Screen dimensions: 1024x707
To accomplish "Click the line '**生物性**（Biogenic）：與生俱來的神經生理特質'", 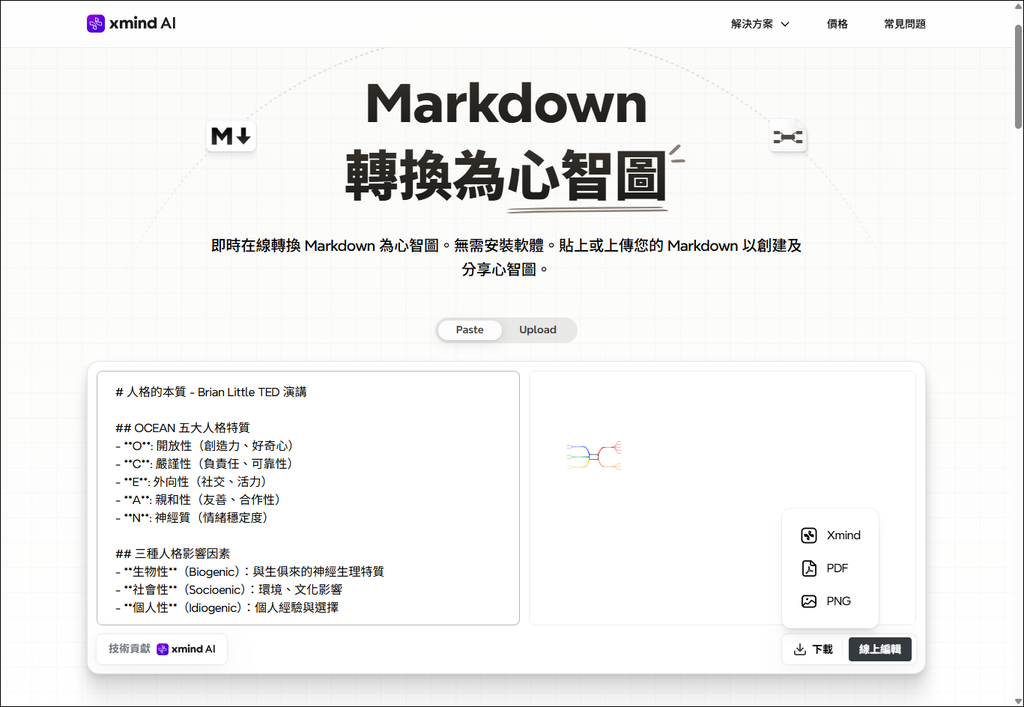I will [249, 572].
